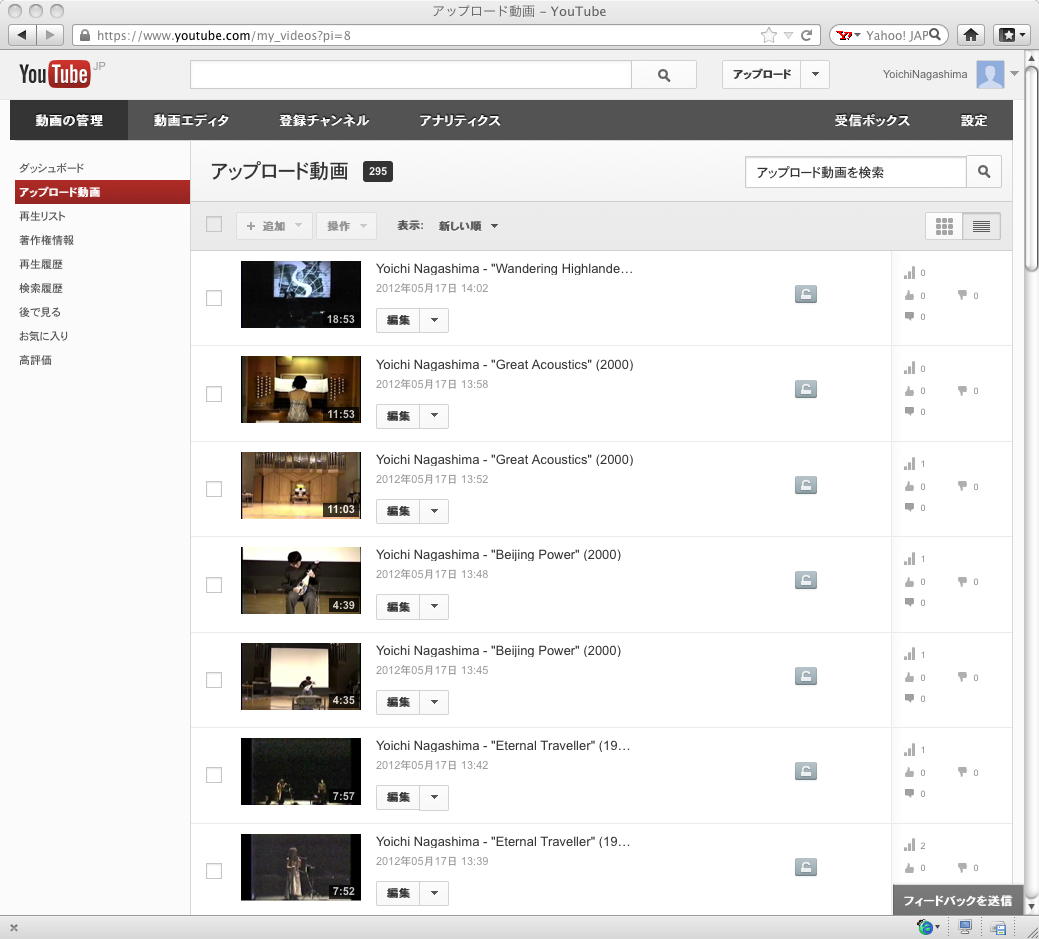The width and height of the screenshot is (1039, 939).
Task: Check the Great Acoustics 13:58 video checkbox
Action: pyautogui.click(x=214, y=394)
